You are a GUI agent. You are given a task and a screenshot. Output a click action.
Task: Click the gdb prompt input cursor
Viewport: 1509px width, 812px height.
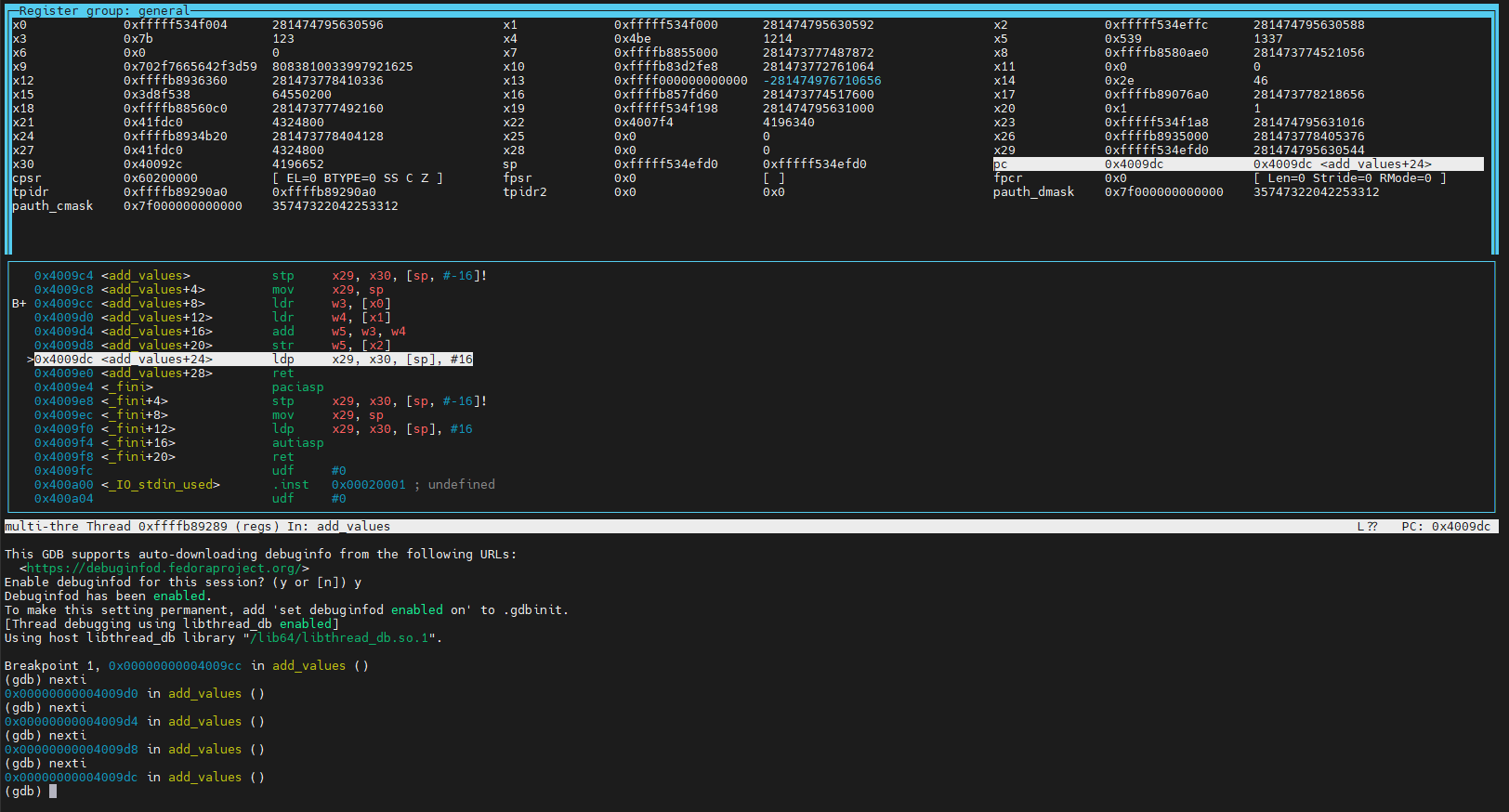tap(53, 792)
